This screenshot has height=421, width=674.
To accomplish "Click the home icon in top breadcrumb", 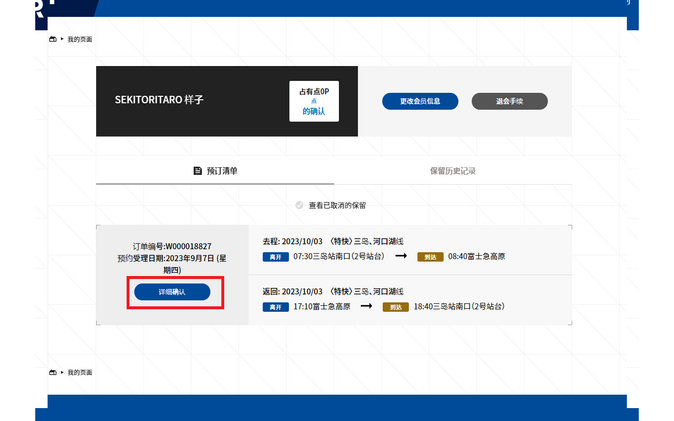I will coord(53,39).
